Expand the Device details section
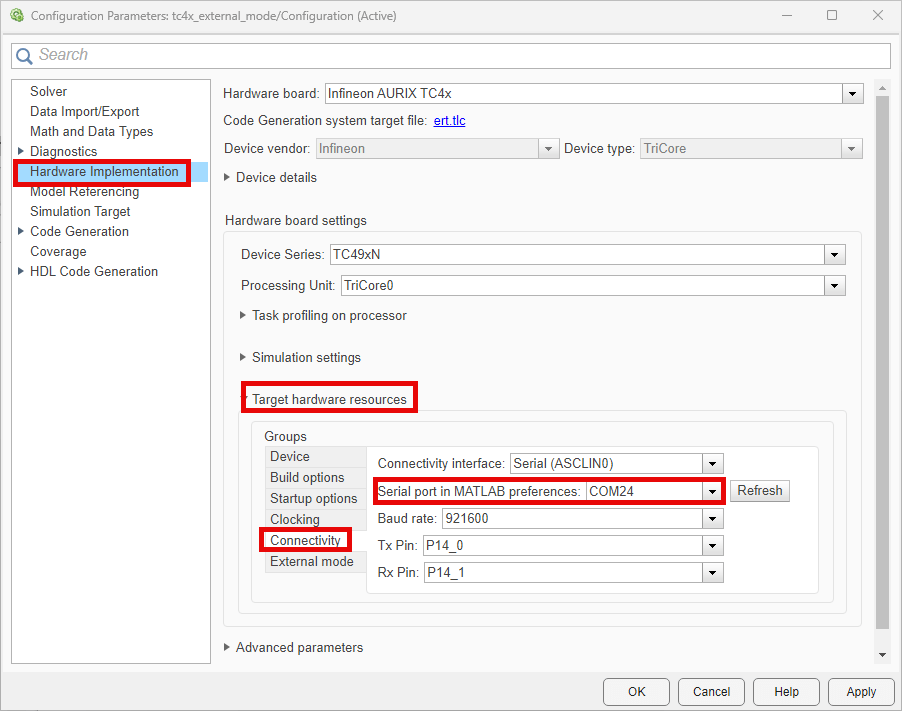This screenshot has height=711, width=902. [228, 178]
